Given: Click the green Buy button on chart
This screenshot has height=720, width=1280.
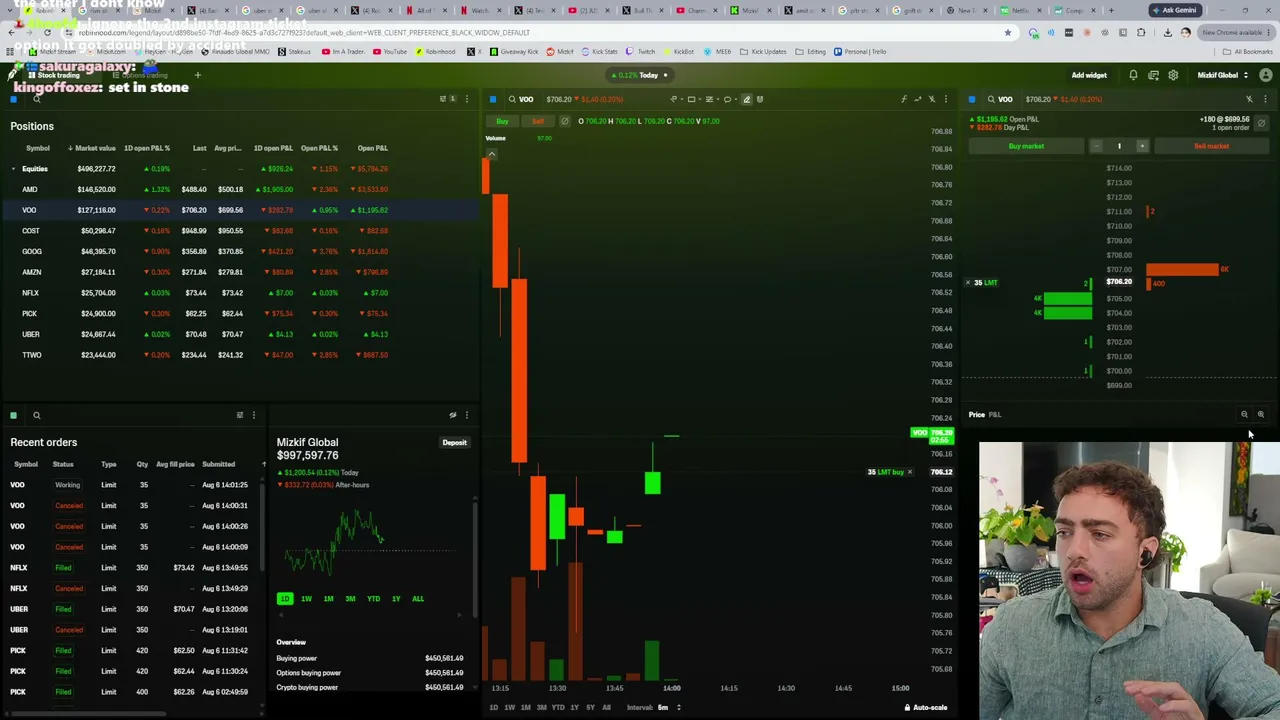Looking at the screenshot, I should point(503,121).
